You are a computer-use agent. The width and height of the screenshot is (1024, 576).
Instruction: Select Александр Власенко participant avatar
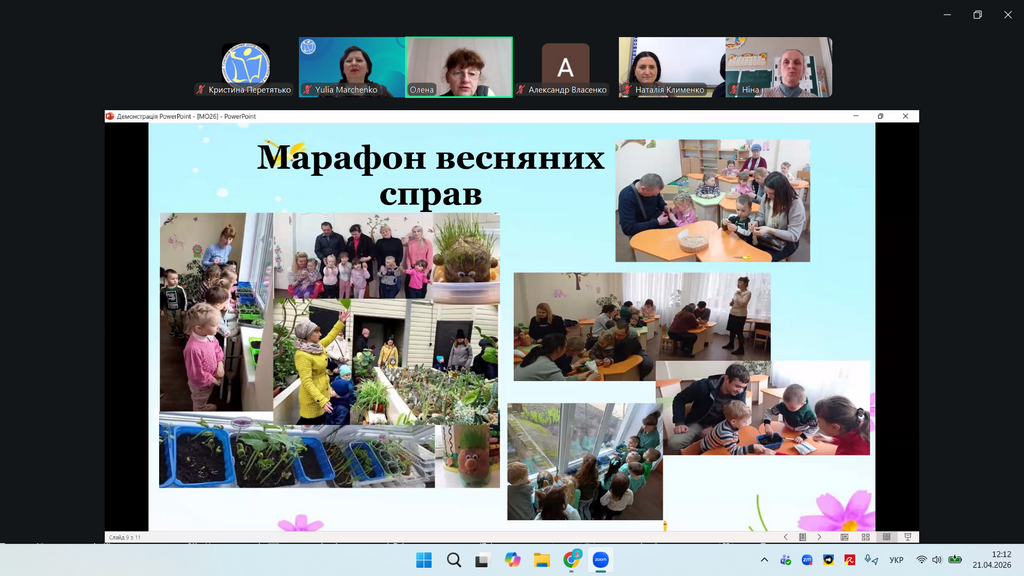(x=565, y=67)
